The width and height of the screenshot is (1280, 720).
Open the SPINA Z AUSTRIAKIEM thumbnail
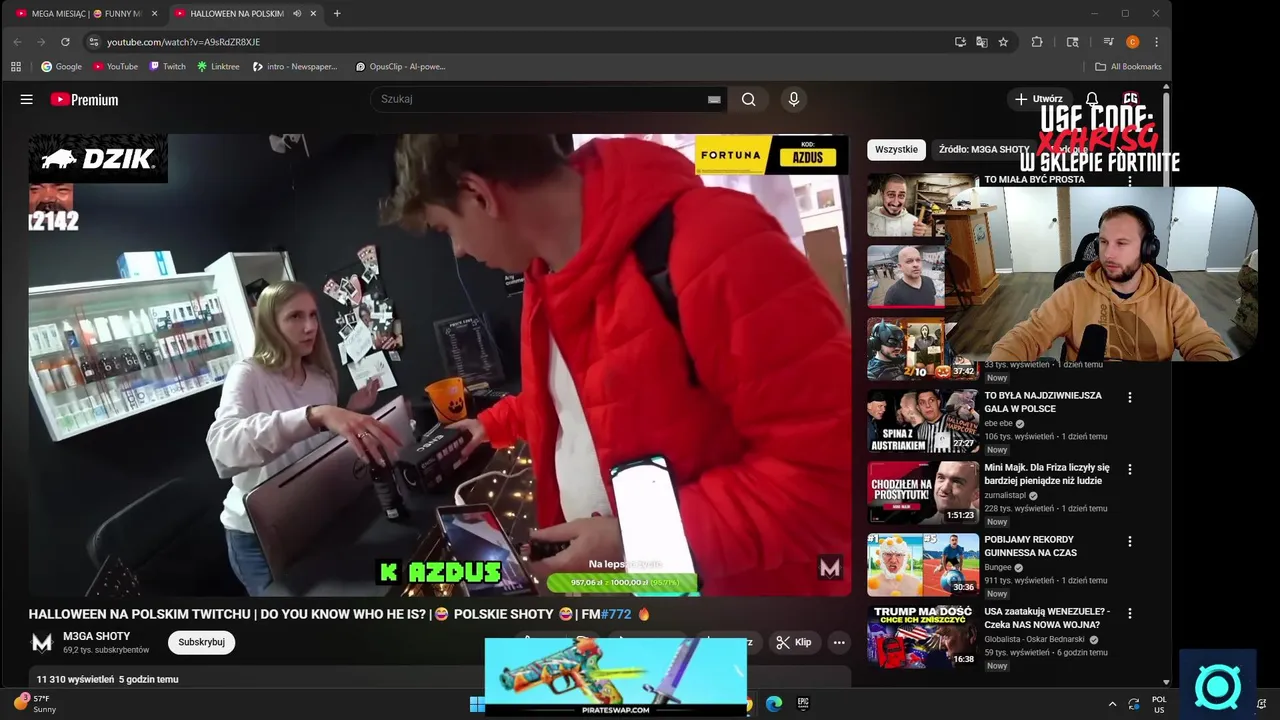tap(923, 421)
